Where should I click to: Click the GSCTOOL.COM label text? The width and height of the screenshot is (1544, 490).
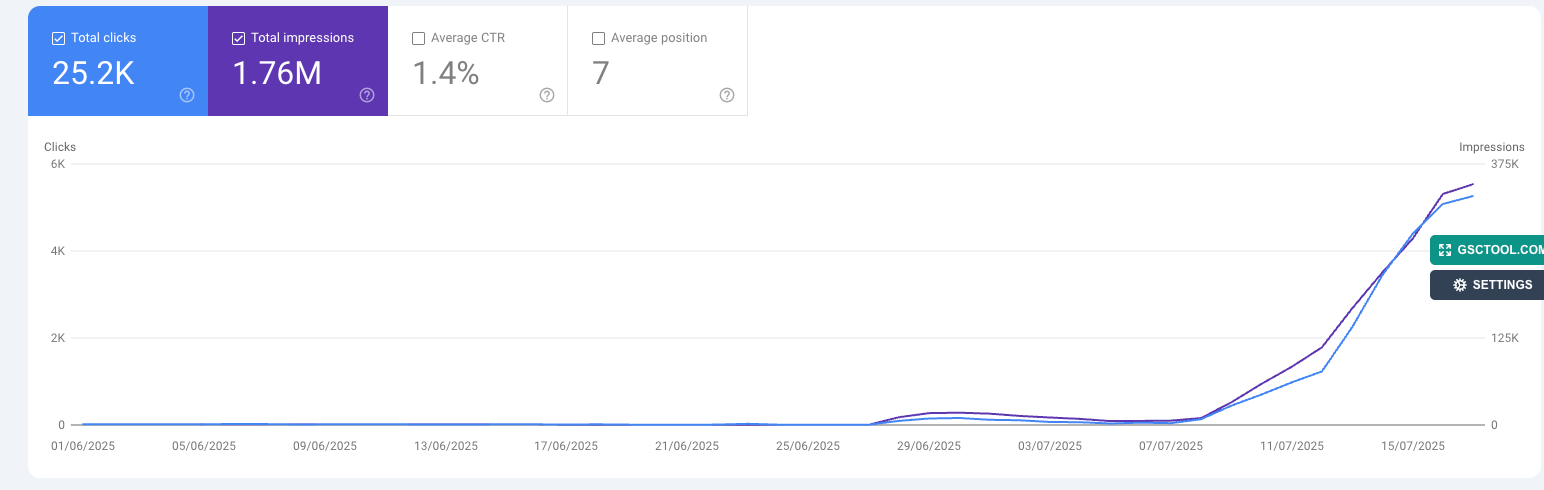(1500, 250)
